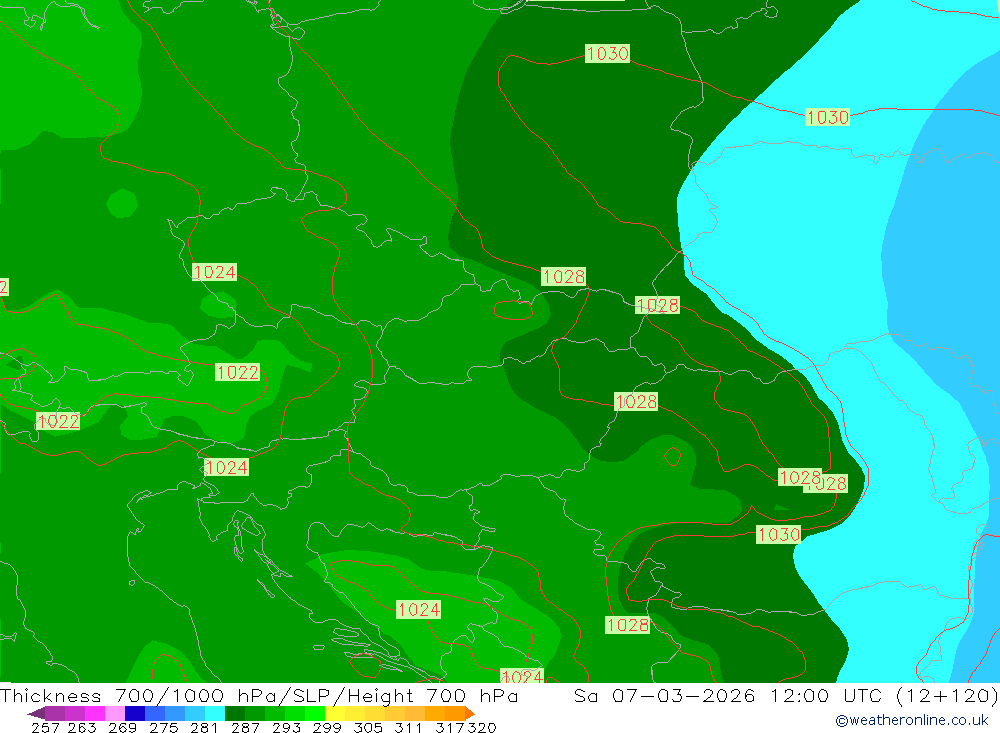Click the forecast offset '(12+120)' text
Image resolution: width=1000 pixels, height=733 pixels.
[946, 695]
